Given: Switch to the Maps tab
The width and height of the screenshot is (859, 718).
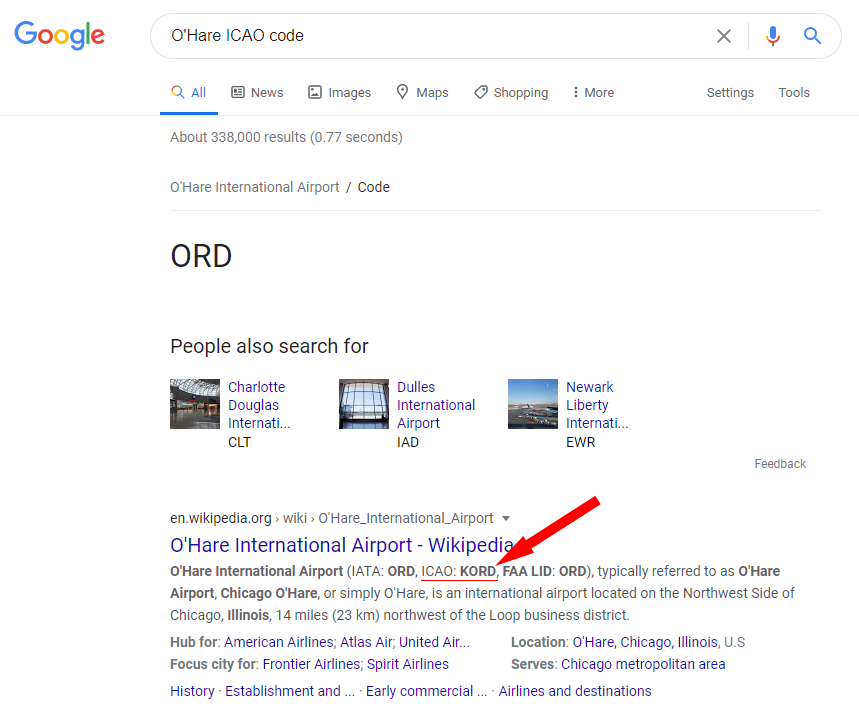Looking at the screenshot, I should click(x=422, y=93).
